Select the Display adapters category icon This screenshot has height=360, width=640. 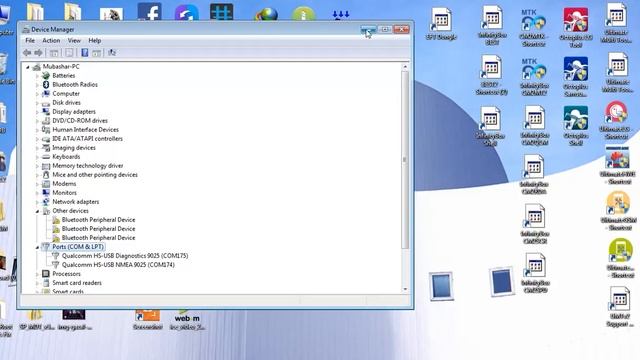46,111
